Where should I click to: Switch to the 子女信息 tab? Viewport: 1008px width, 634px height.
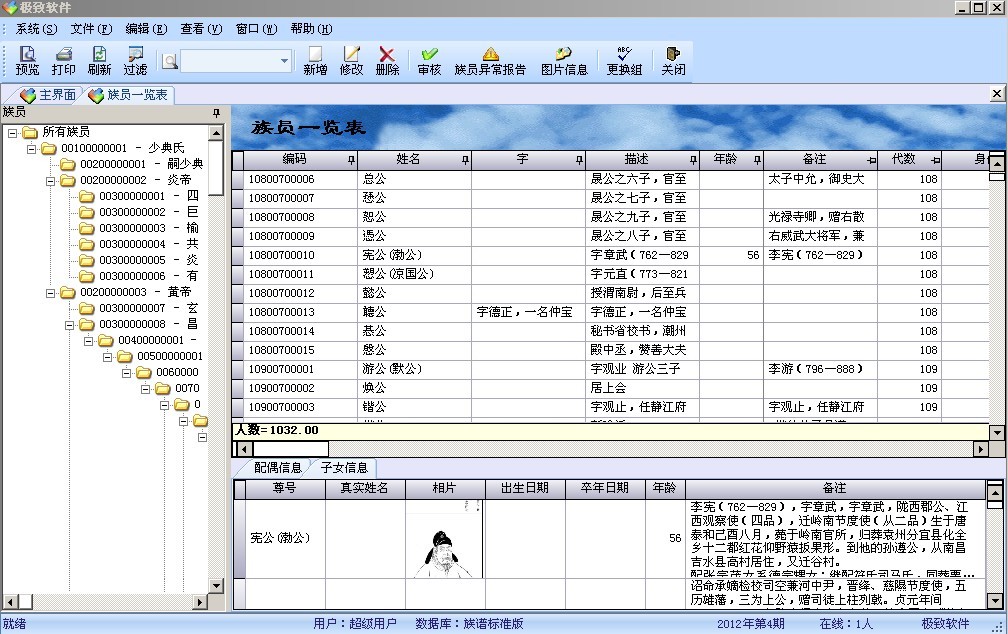point(343,468)
